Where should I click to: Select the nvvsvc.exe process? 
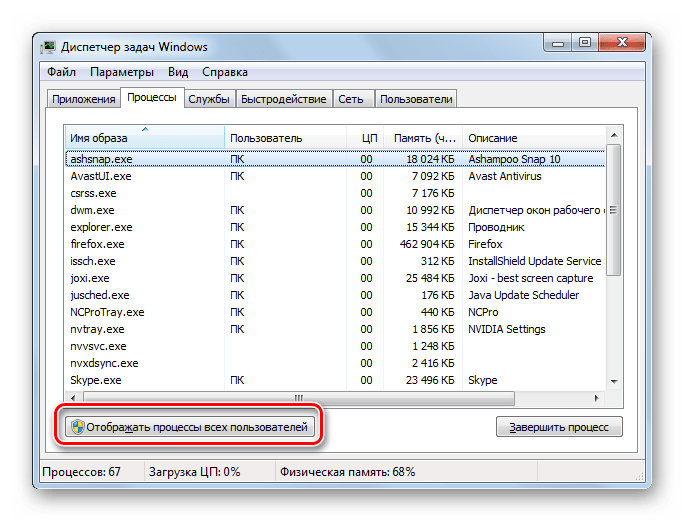point(335,346)
